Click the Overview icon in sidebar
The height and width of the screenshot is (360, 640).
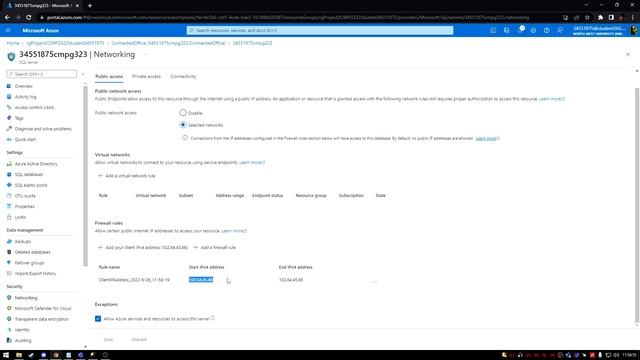9,86
